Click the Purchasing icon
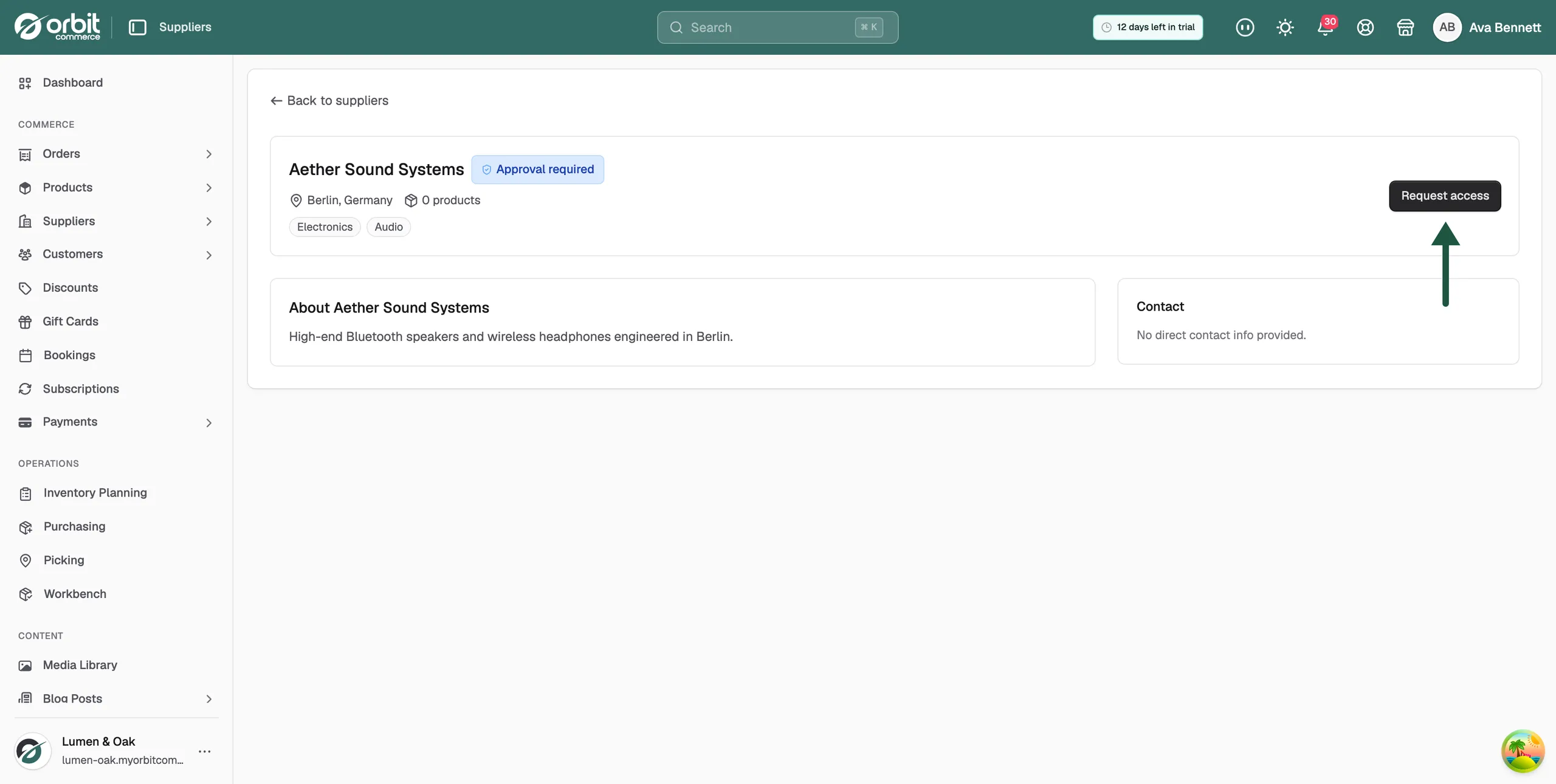 (x=25, y=527)
